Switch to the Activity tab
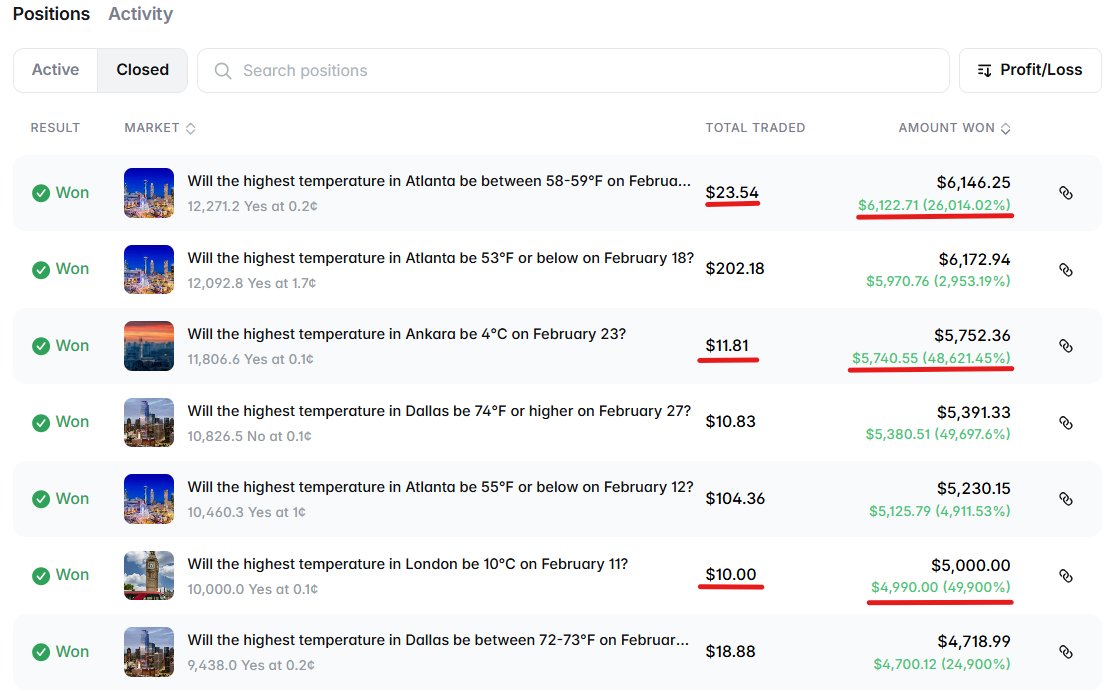Viewport: 1117px width, 691px height. click(140, 14)
